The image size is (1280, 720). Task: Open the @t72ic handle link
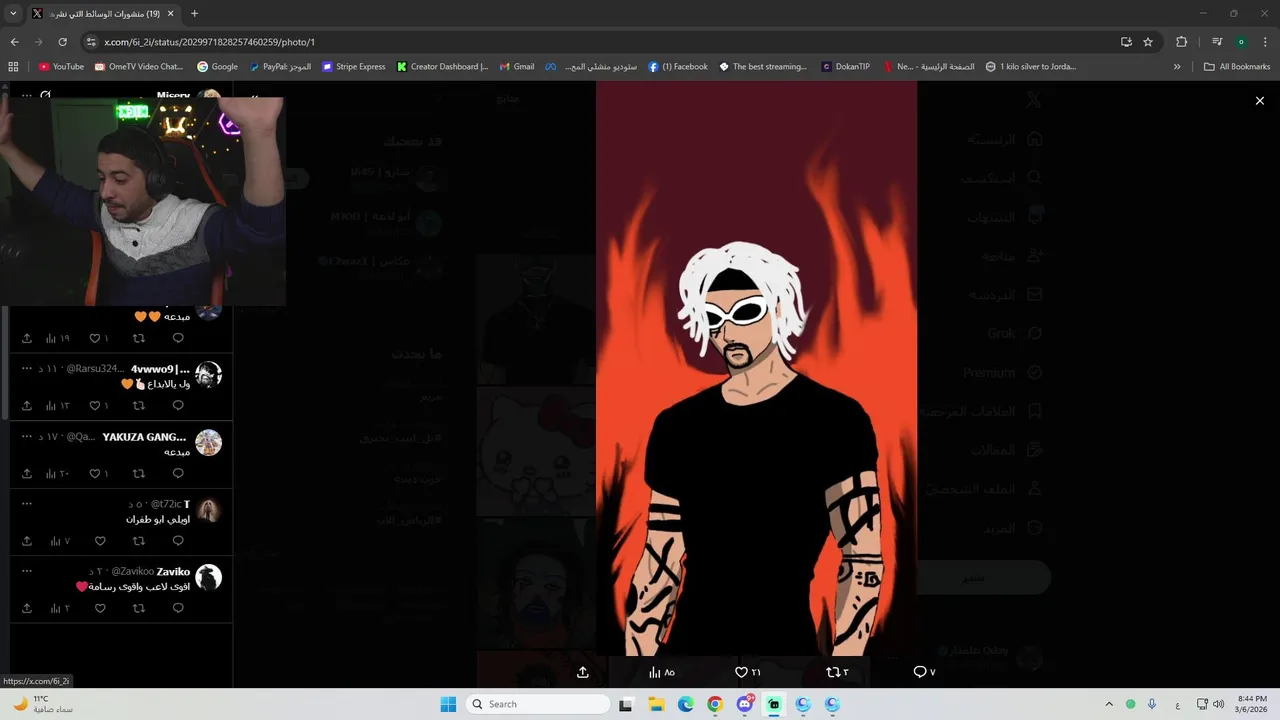pos(167,504)
